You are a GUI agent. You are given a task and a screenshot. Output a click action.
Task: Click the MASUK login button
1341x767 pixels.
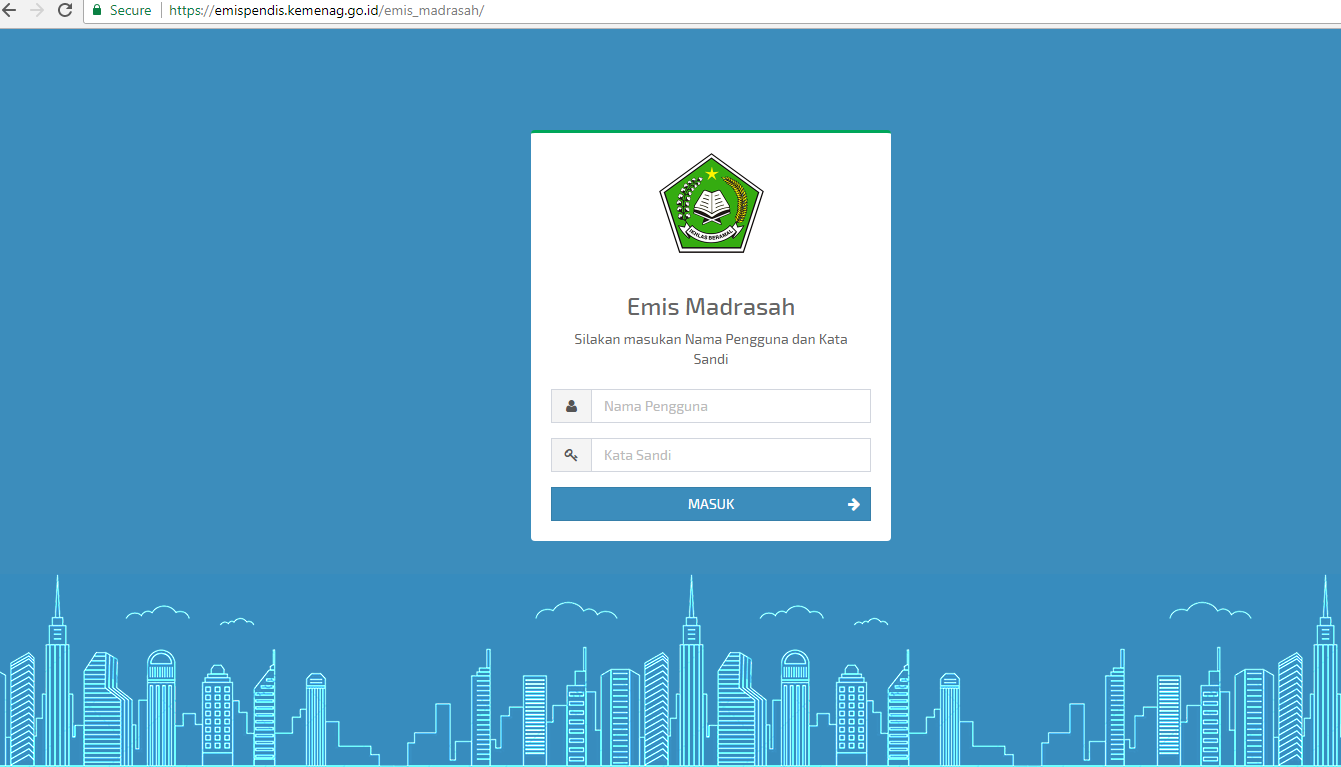[711, 504]
